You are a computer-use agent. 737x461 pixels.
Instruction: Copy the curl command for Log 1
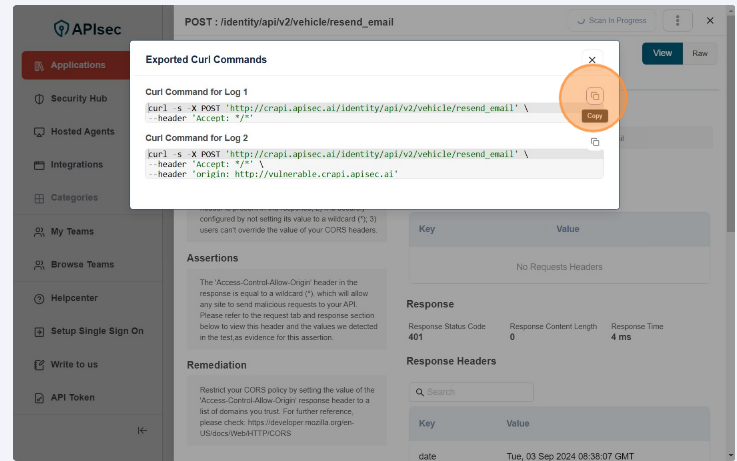[594, 95]
